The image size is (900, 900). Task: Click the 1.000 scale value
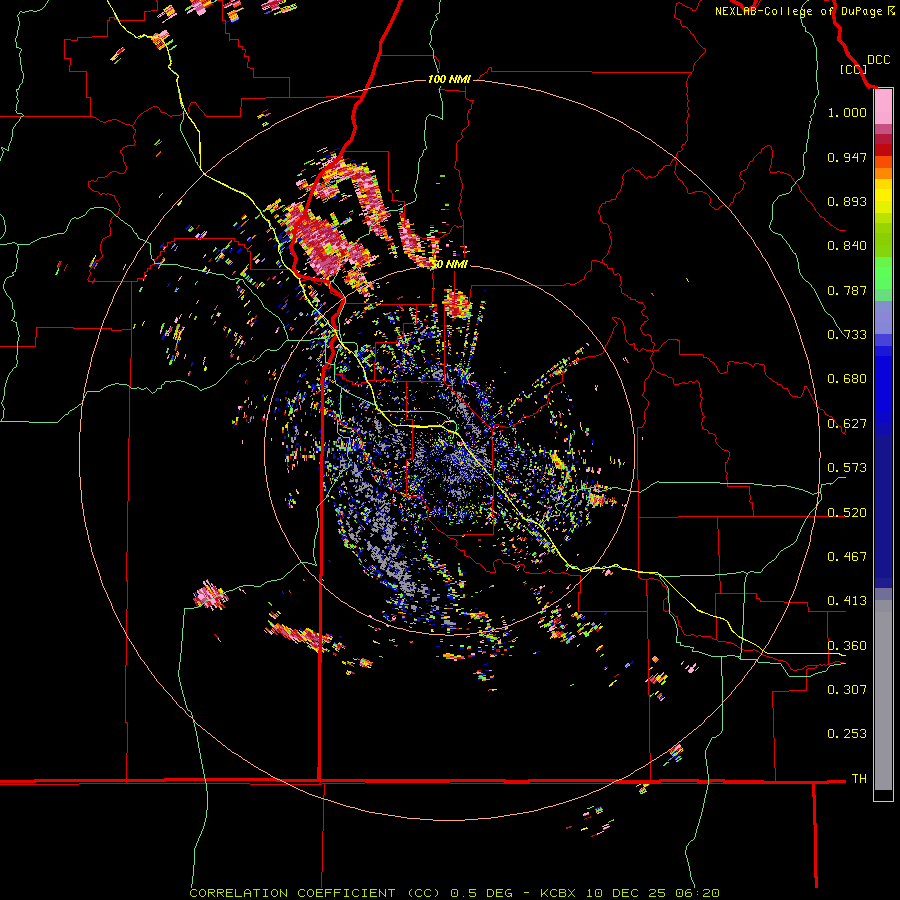tap(847, 112)
